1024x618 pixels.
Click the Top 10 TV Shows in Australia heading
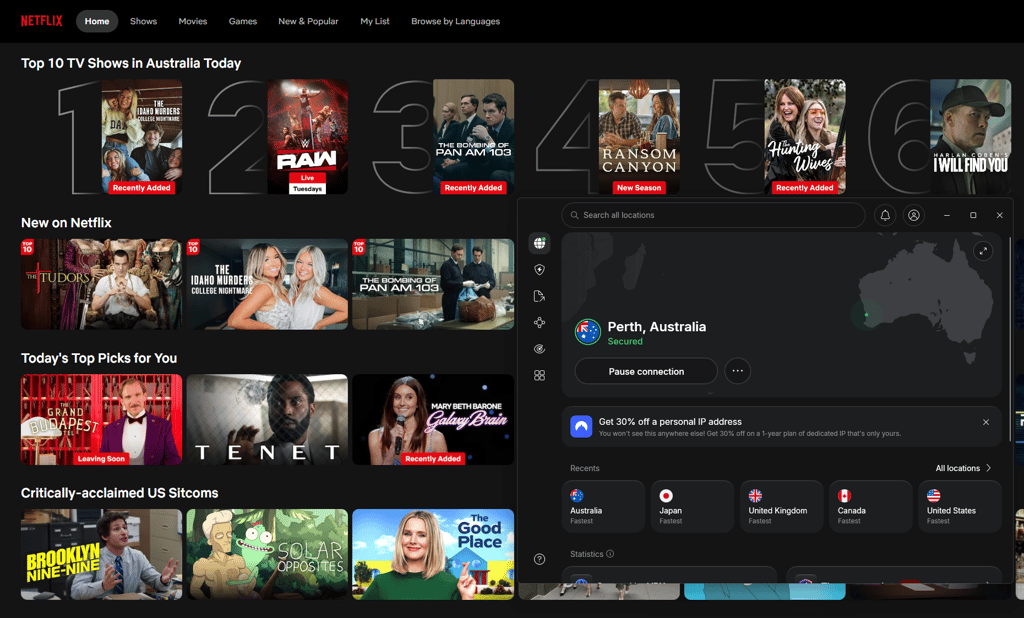(131, 63)
